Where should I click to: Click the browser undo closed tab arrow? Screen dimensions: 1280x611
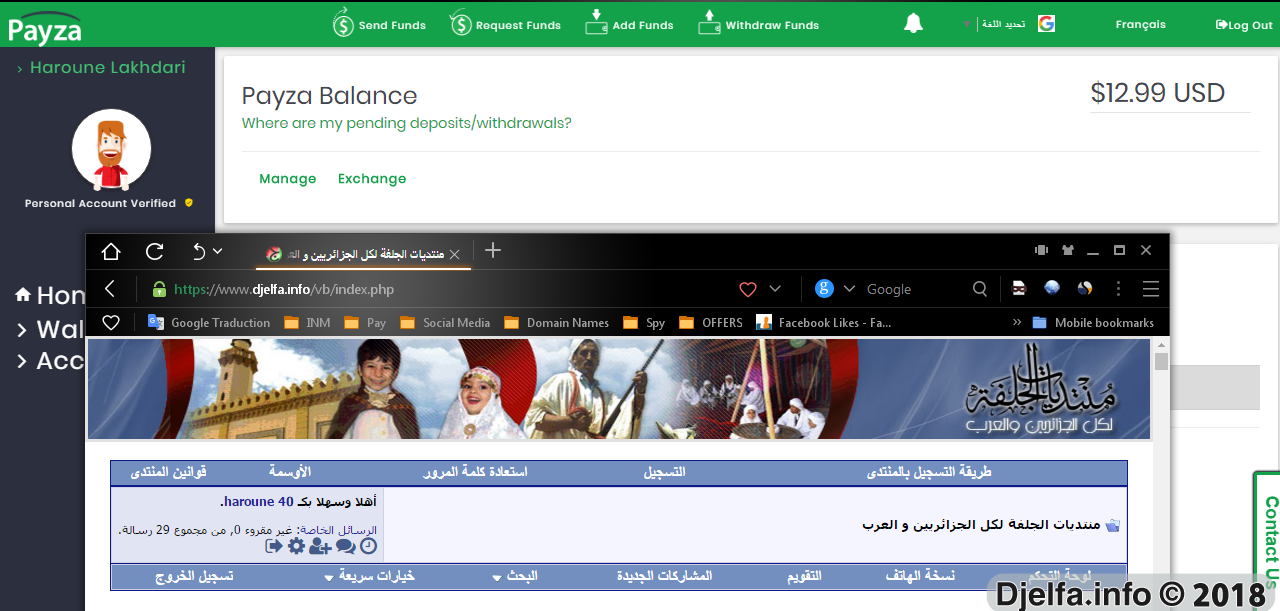click(198, 251)
